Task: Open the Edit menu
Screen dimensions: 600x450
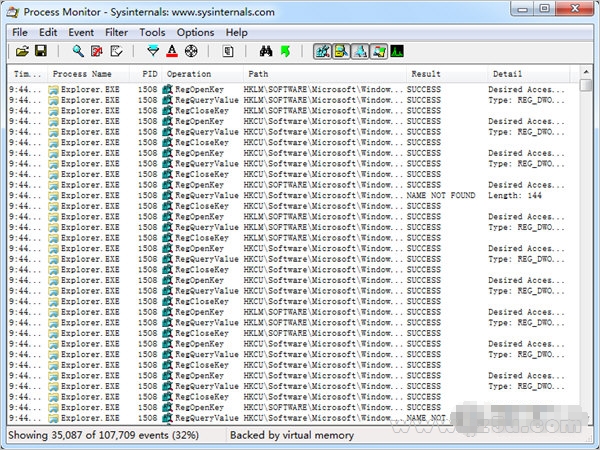Action: click(48, 33)
